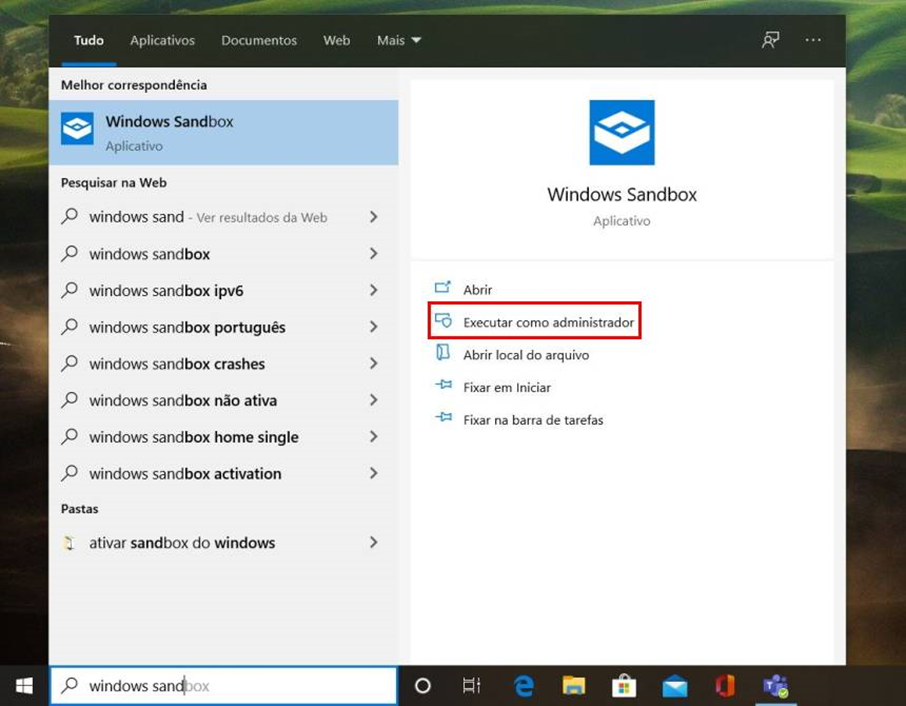Select suggestion 'windows sandbox ipv6'
Image resolution: width=906 pixels, height=706 pixels.
point(224,290)
